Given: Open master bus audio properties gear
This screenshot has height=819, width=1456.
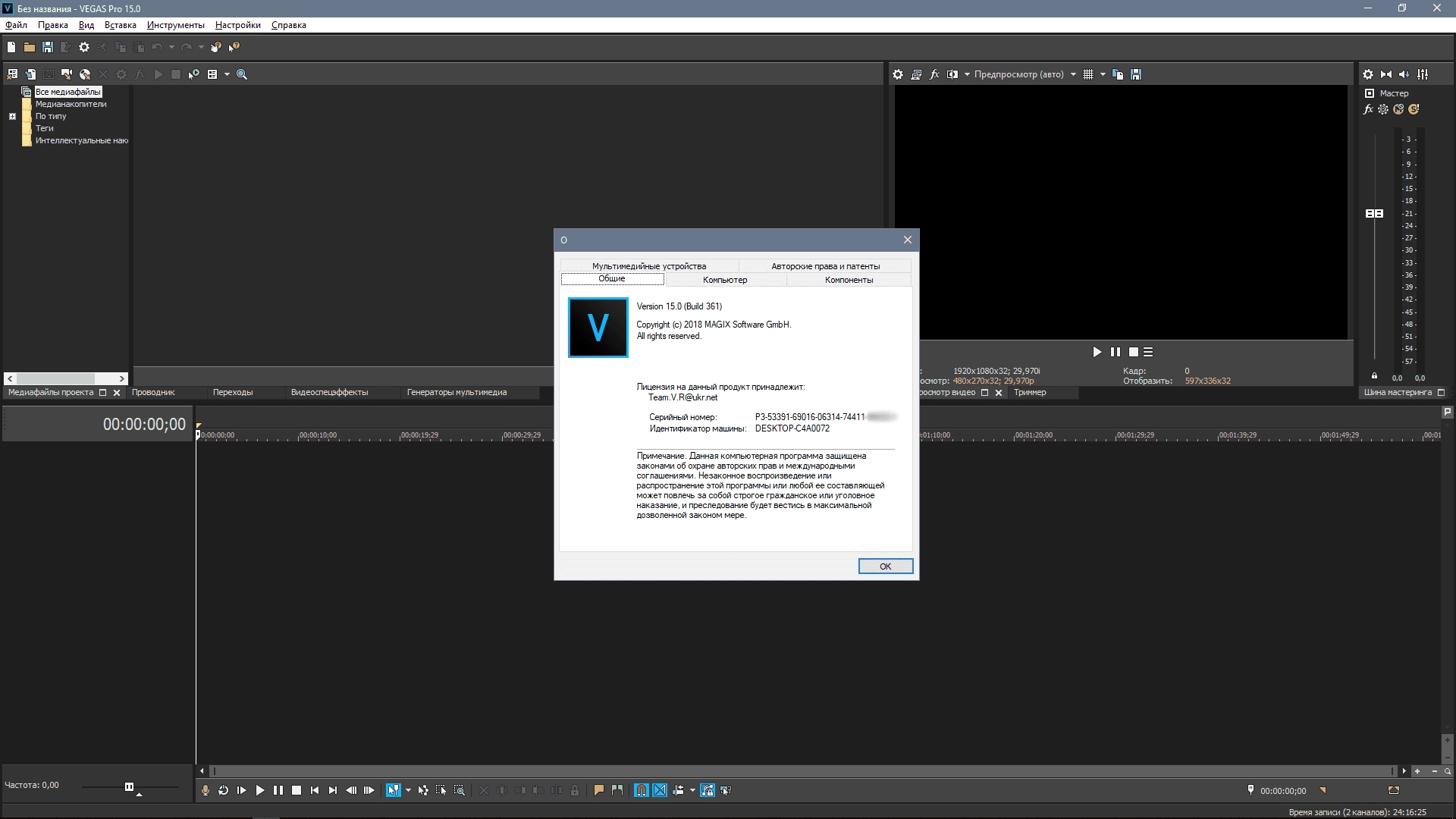Looking at the screenshot, I should [x=1368, y=74].
